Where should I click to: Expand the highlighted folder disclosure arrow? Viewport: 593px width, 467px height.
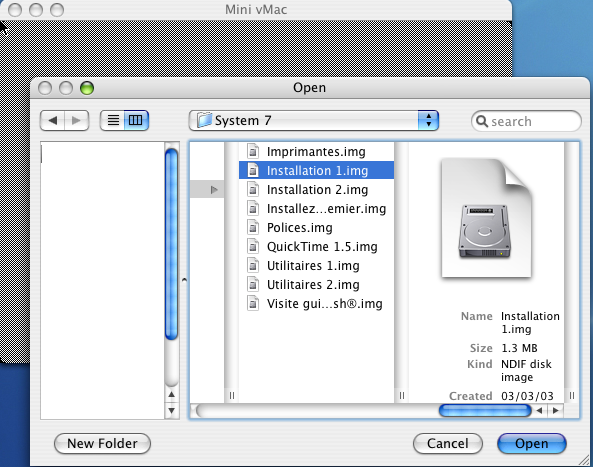214,189
